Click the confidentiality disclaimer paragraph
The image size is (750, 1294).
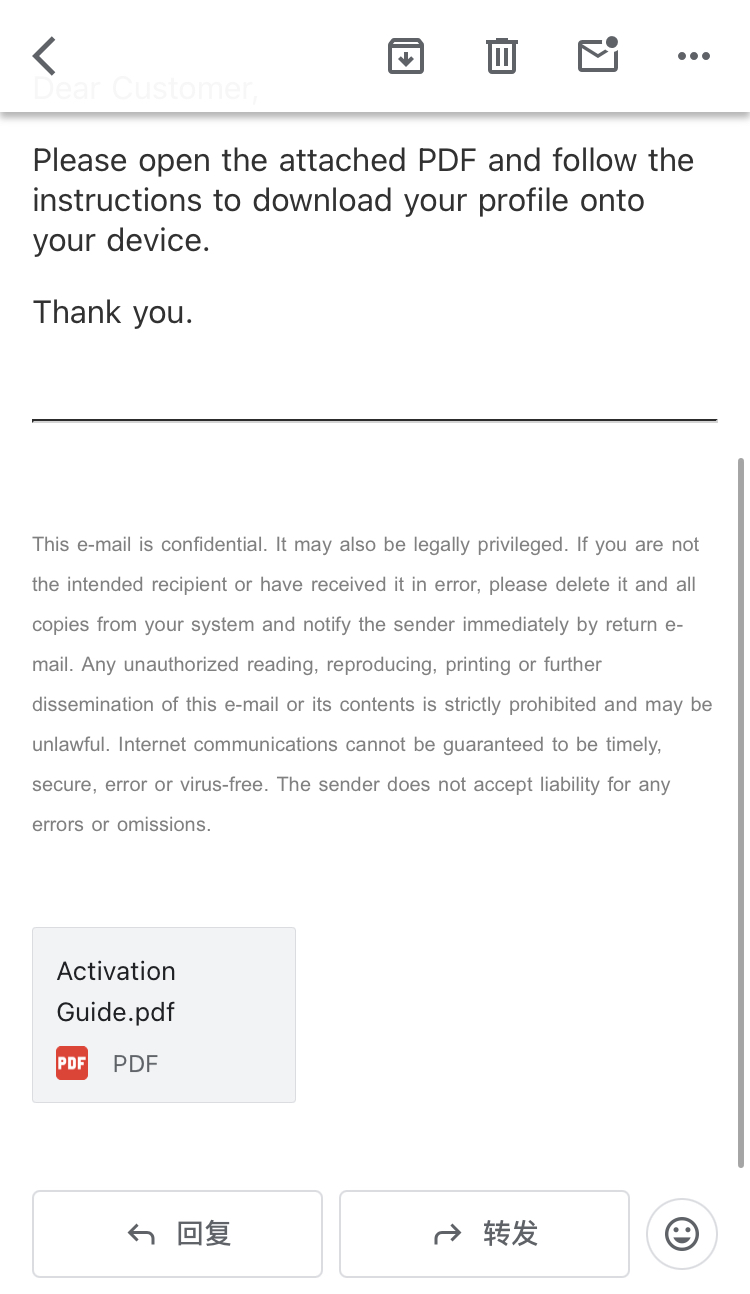coord(372,684)
